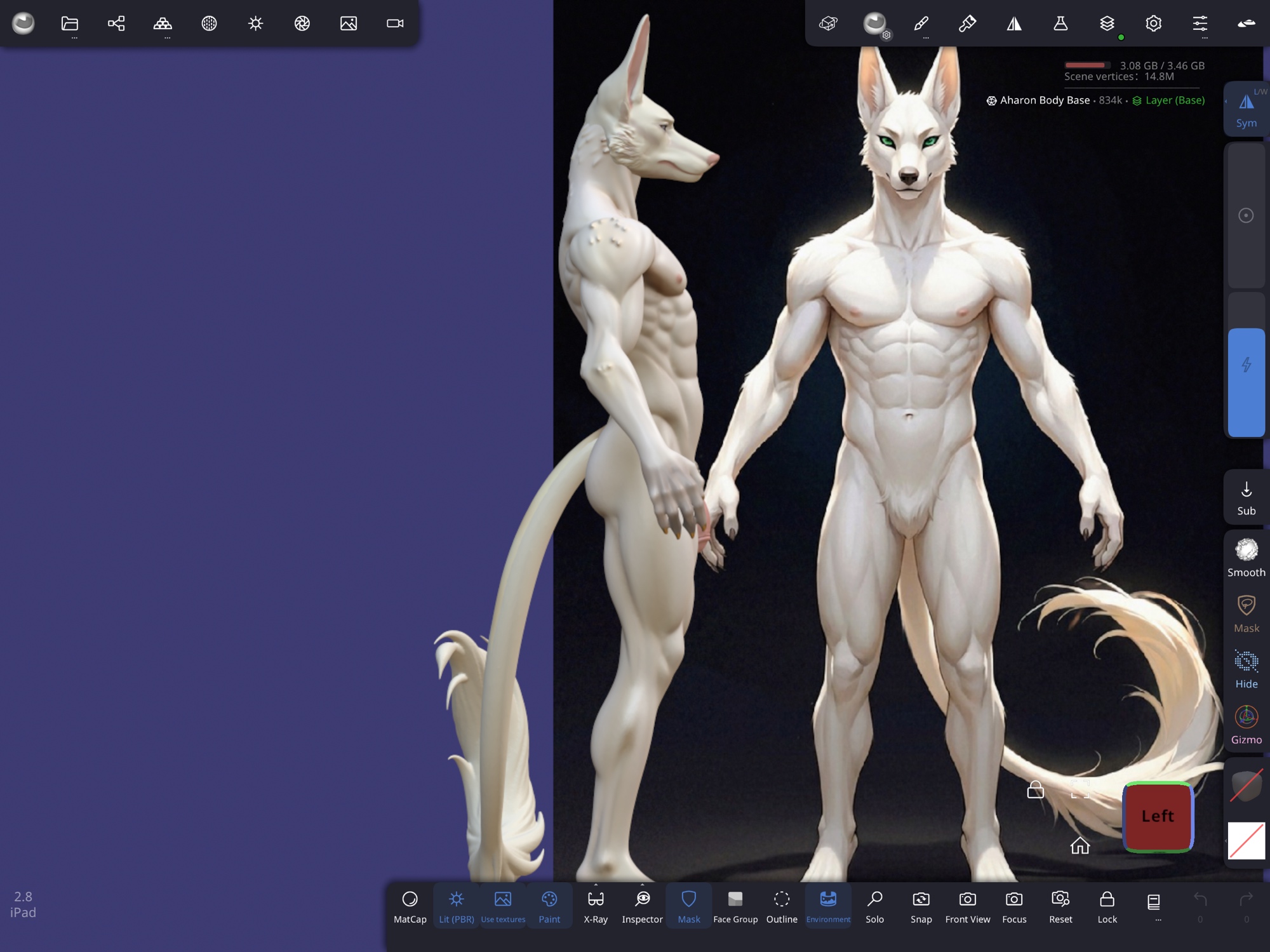Open the Camera settings menu

395,24
